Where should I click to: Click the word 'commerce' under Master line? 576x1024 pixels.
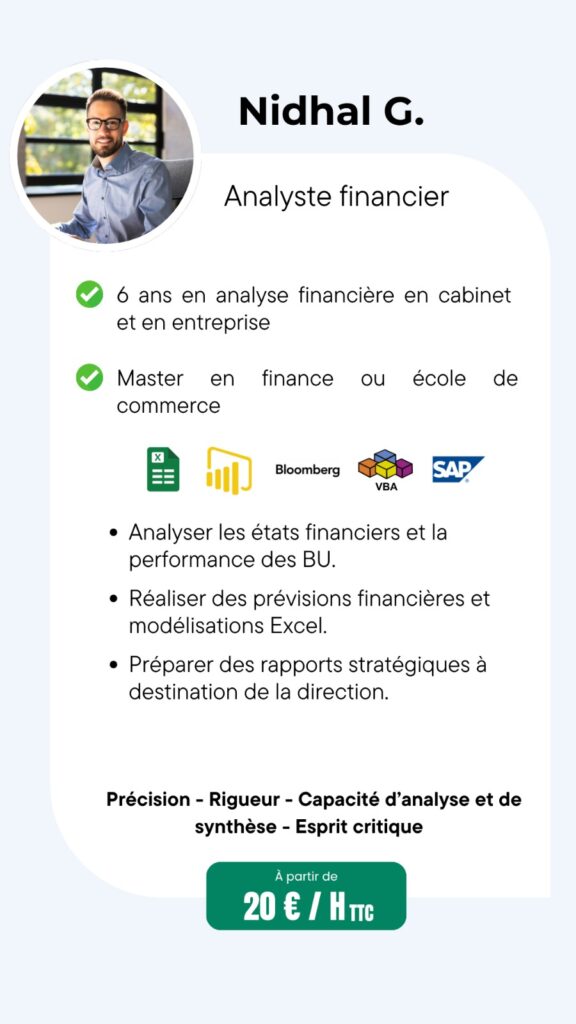click(x=168, y=406)
